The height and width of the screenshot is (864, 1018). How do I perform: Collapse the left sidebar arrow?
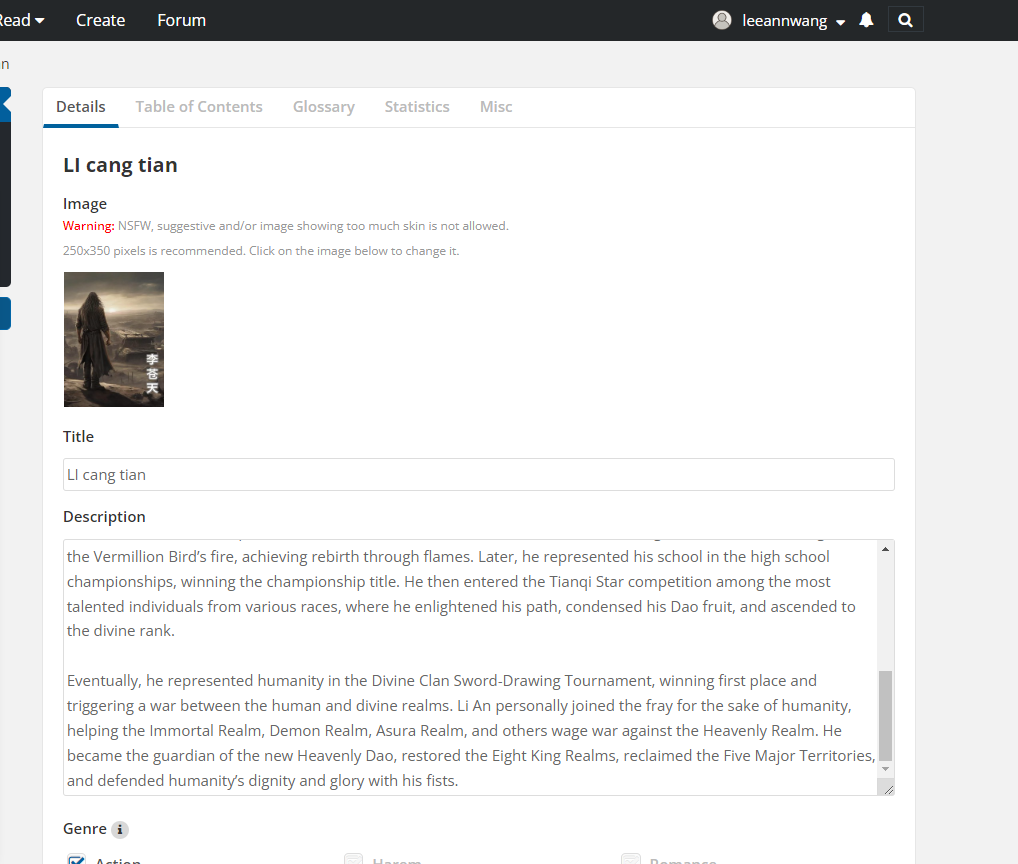click(5, 103)
